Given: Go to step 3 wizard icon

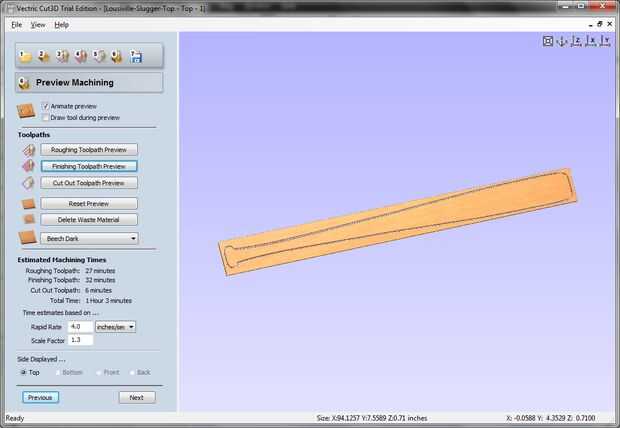Looking at the screenshot, I should (x=62, y=57).
